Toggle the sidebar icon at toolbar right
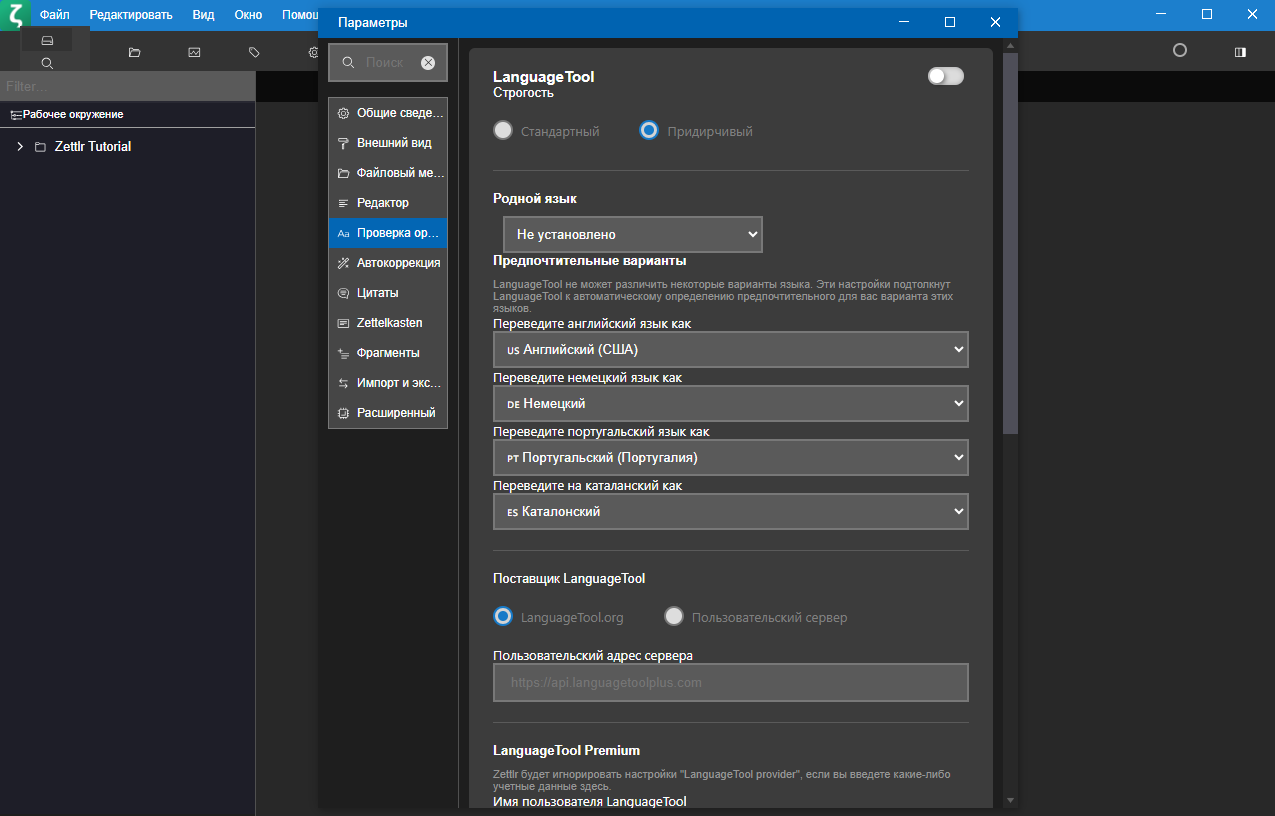Viewport: 1275px width, 816px height. tap(1240, 51)
